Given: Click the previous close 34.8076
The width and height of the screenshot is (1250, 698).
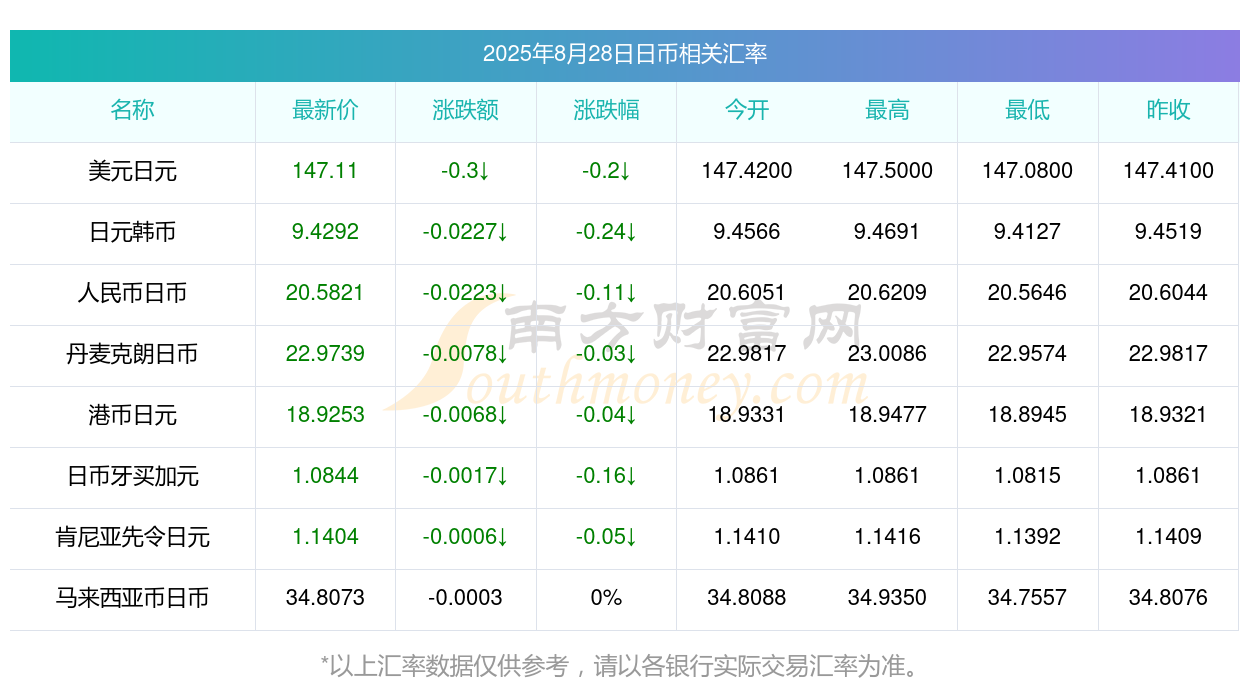Looking at the screenshot, I should (1168, 598).
